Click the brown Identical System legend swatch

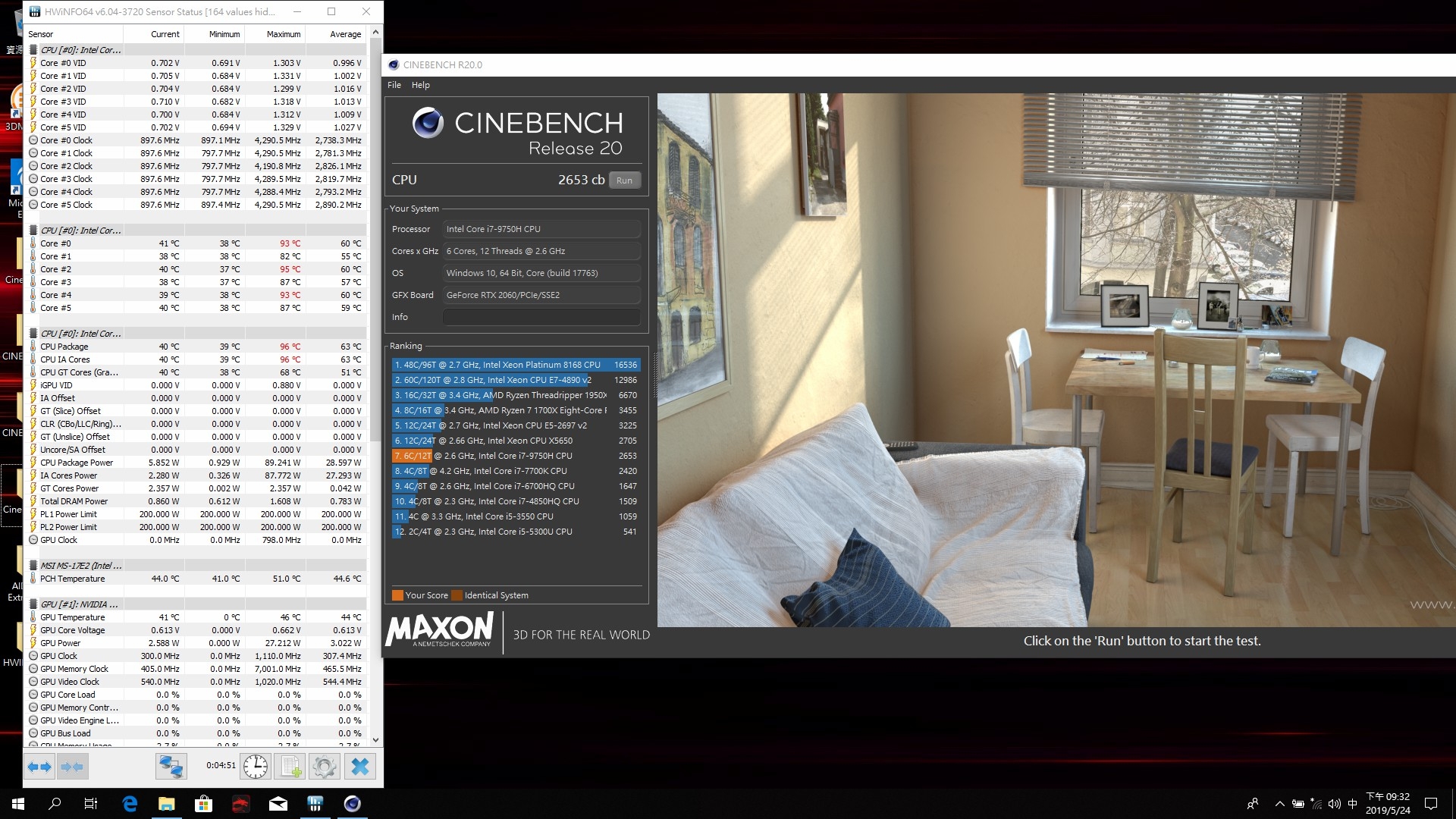pyautogui.click(x=457, y=595)
